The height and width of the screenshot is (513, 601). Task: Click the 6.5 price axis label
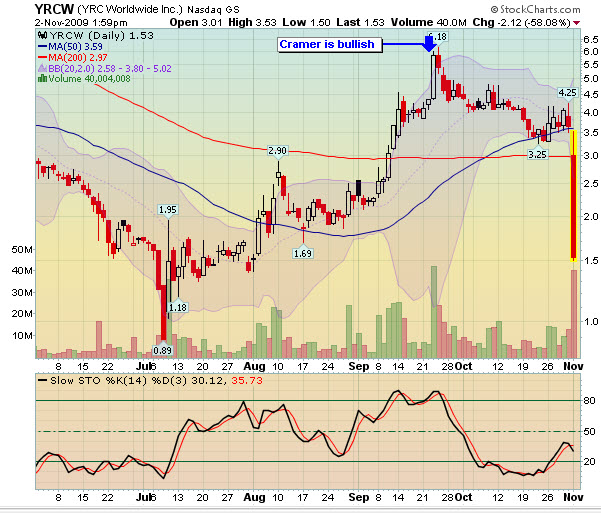pyautogui.click(x=591, y=40)
